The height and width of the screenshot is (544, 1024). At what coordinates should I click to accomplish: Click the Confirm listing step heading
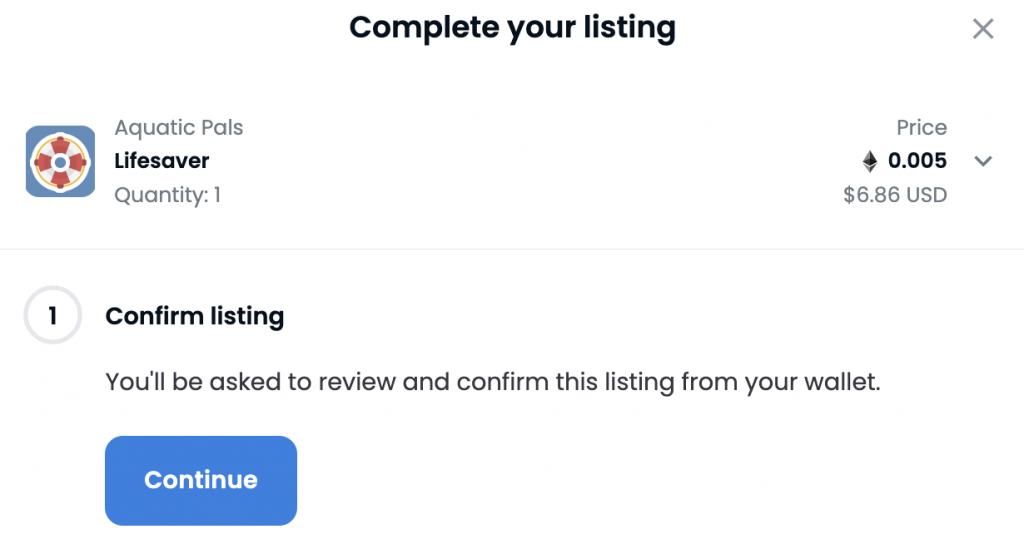point(195,316)
